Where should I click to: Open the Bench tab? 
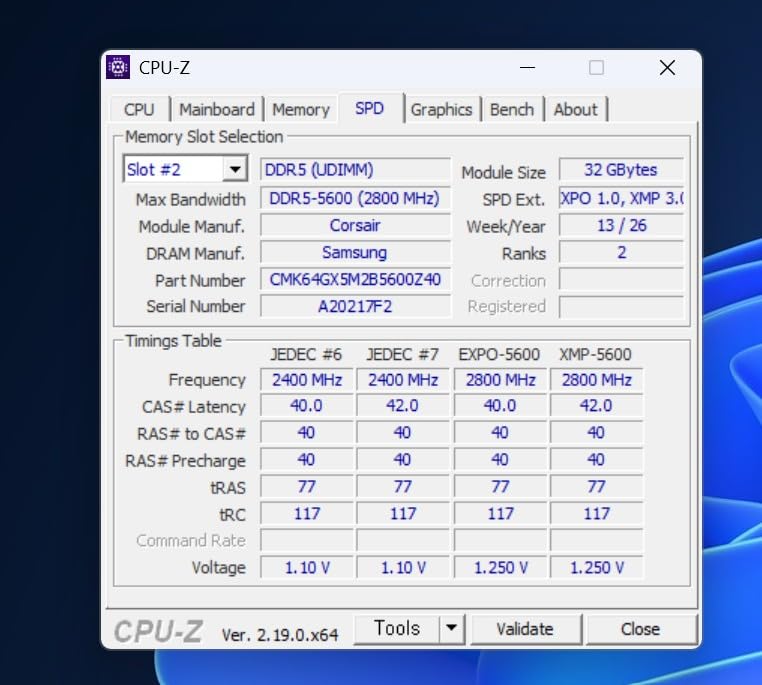tap(512, 109)
